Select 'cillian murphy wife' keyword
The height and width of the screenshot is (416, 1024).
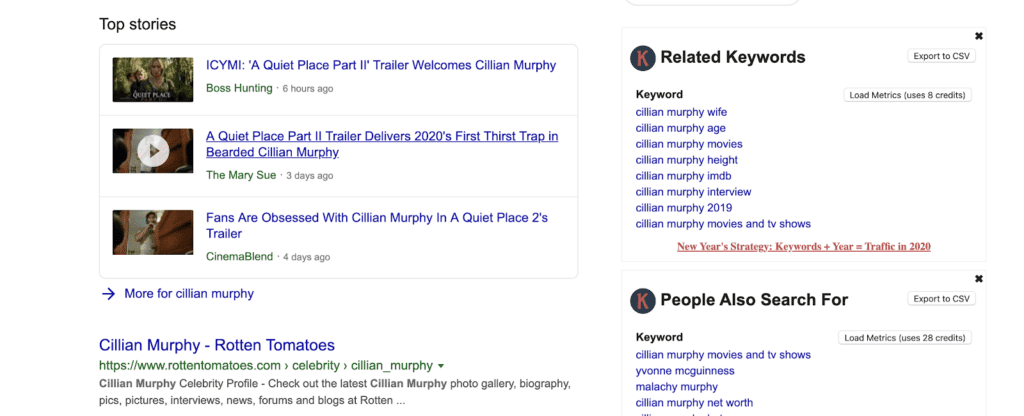pos(681,112)
